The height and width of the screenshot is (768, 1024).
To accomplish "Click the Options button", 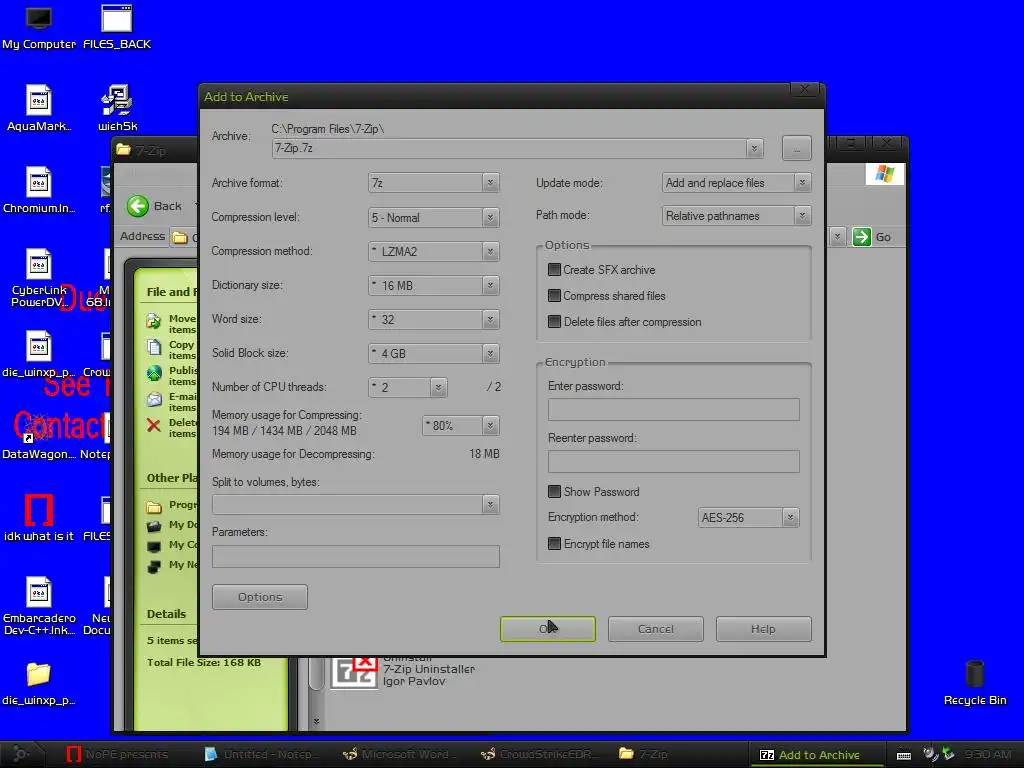I will tap(260, 597).
